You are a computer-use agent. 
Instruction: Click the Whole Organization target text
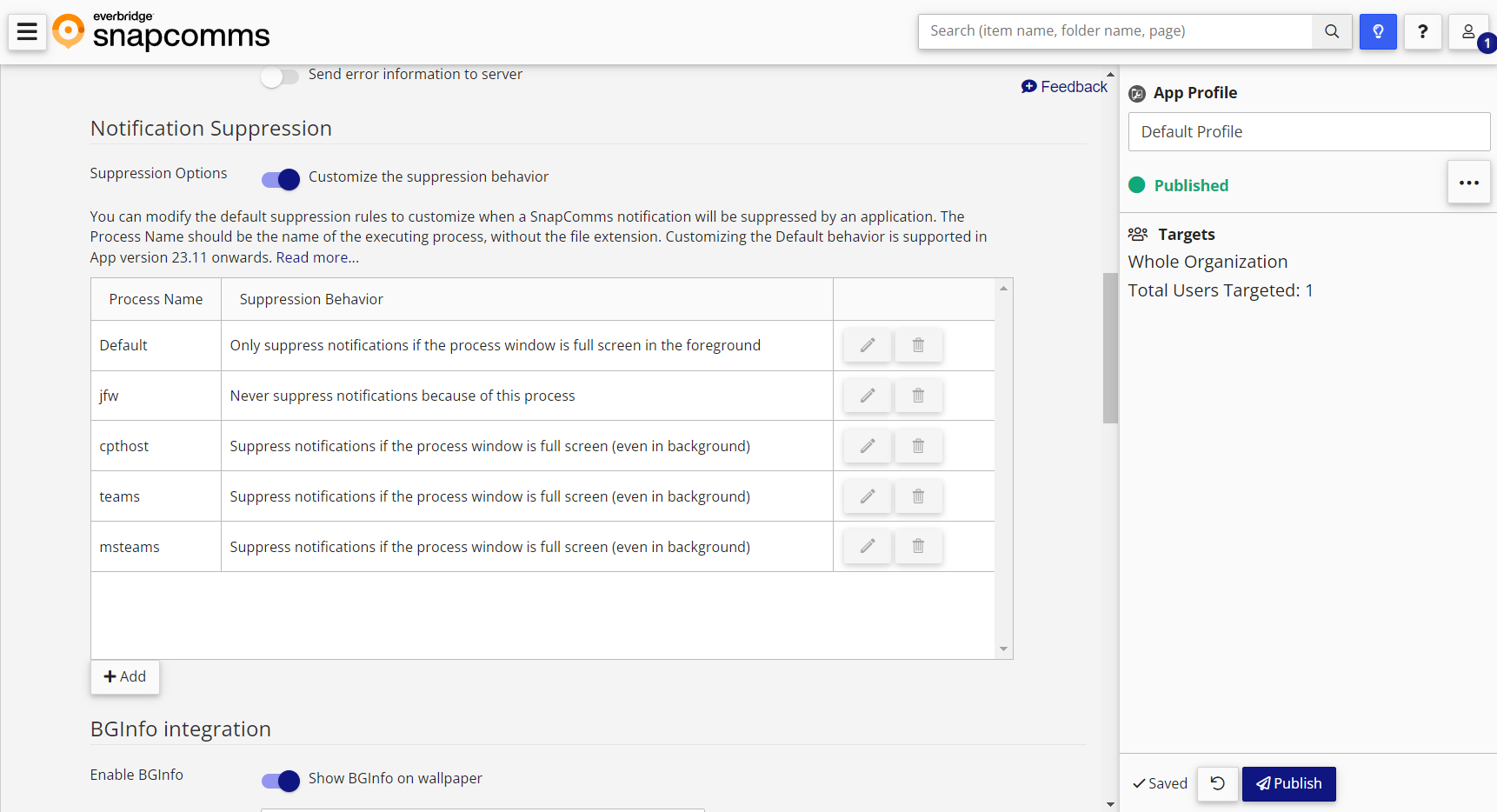pos(1208,262)
